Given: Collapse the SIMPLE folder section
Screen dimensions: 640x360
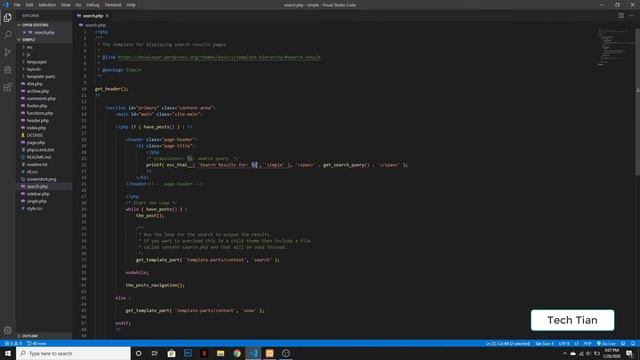Looking at the screenshot, I should coord(29,40).
